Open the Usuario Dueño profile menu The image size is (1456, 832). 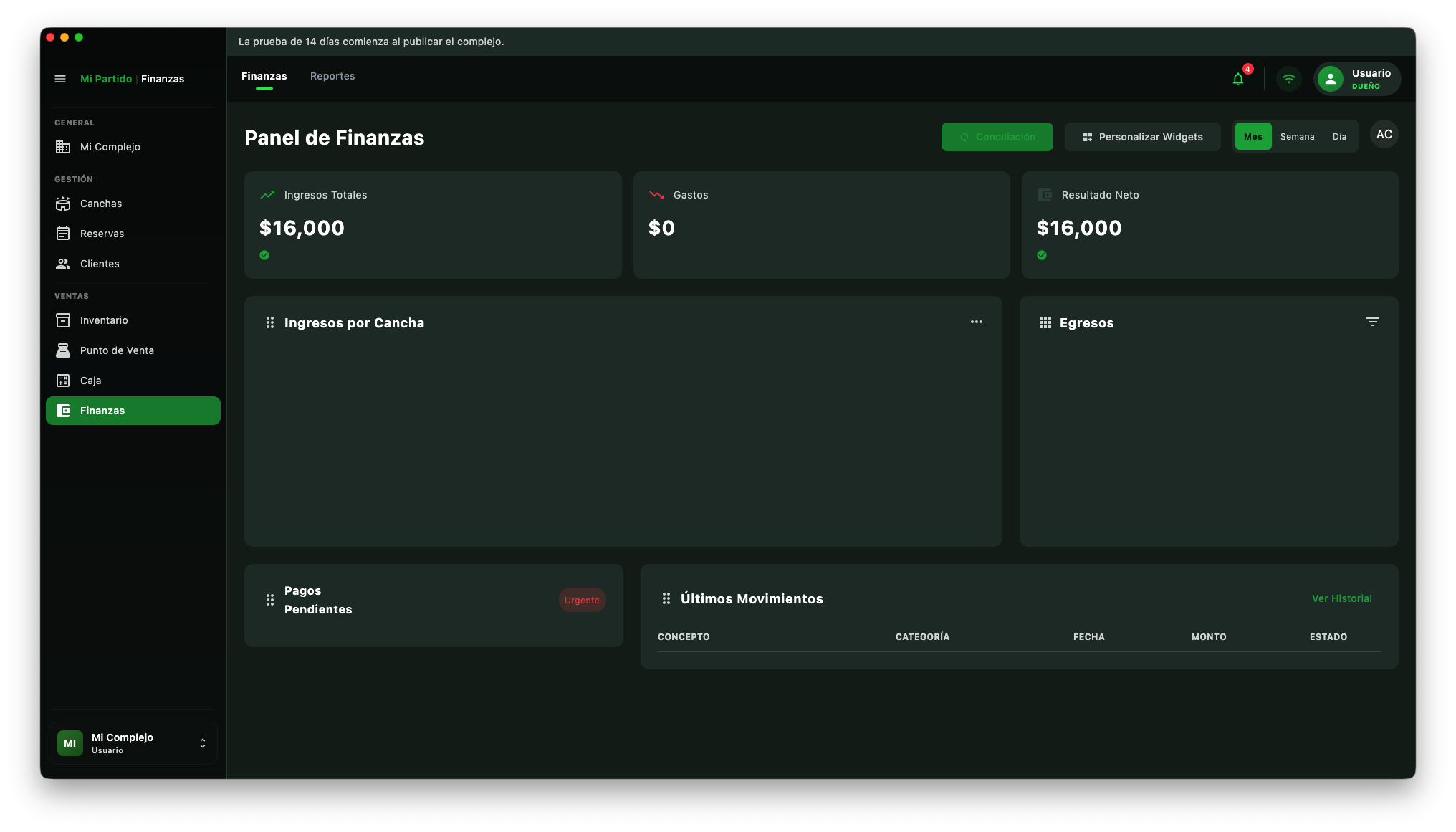1357,79
